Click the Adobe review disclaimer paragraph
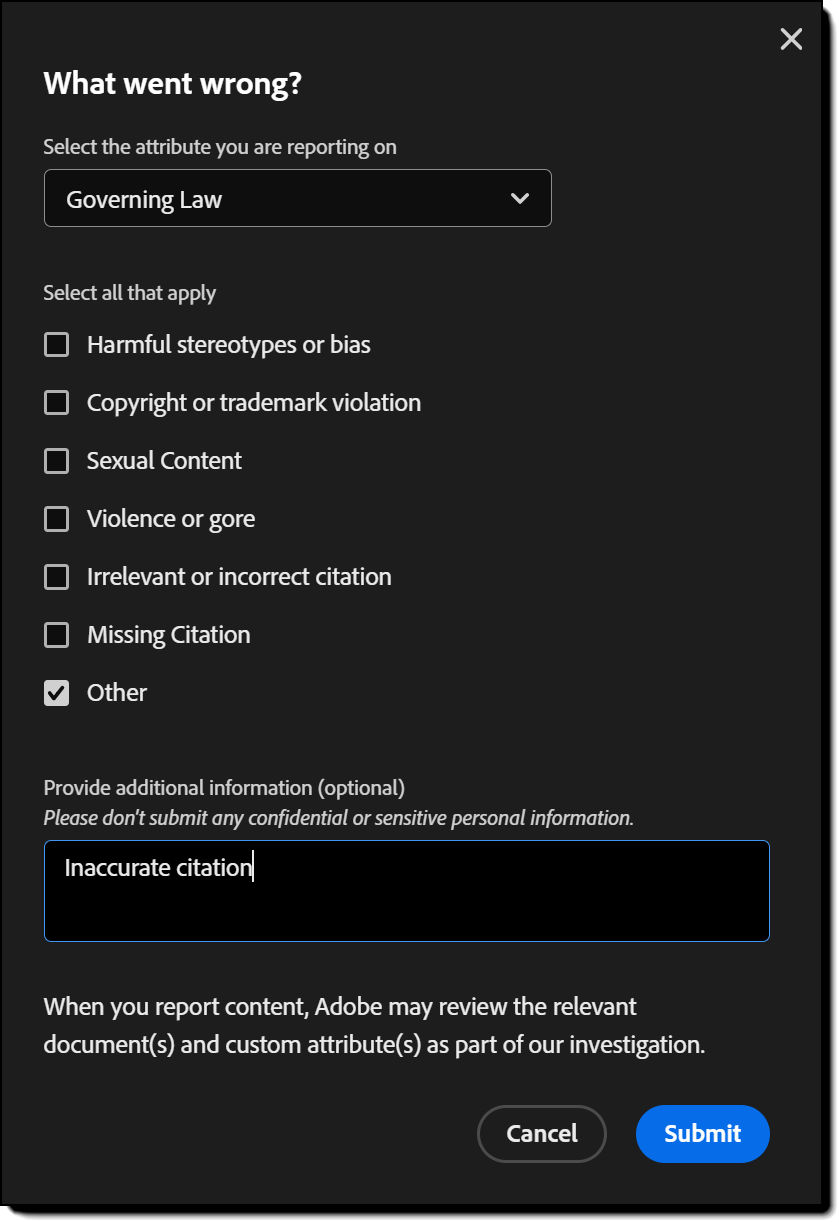The image size is (839, 1222). point(374,1025)
